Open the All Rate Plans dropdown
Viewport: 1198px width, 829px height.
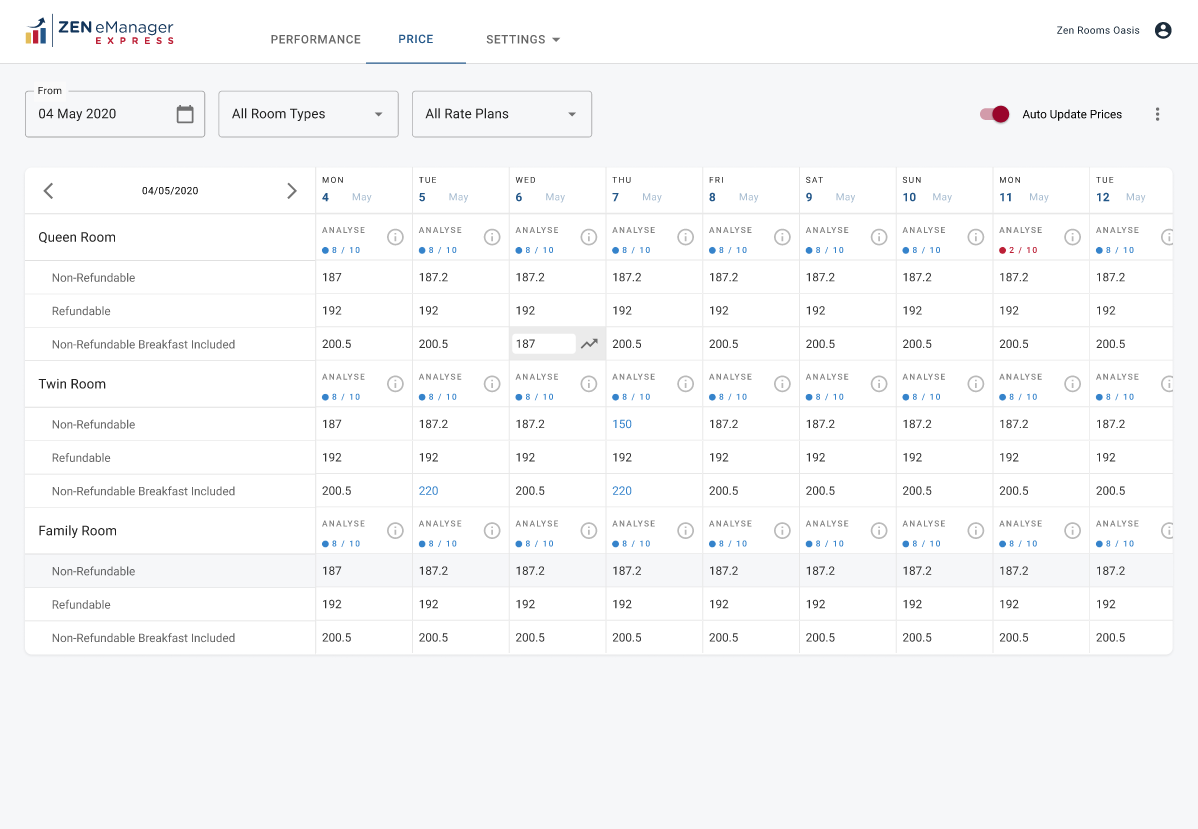pyautogui.click(x=501, y=114)
